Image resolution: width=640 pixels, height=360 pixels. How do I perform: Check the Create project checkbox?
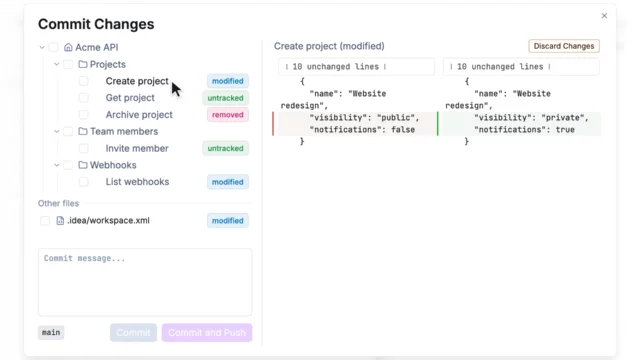84,81
